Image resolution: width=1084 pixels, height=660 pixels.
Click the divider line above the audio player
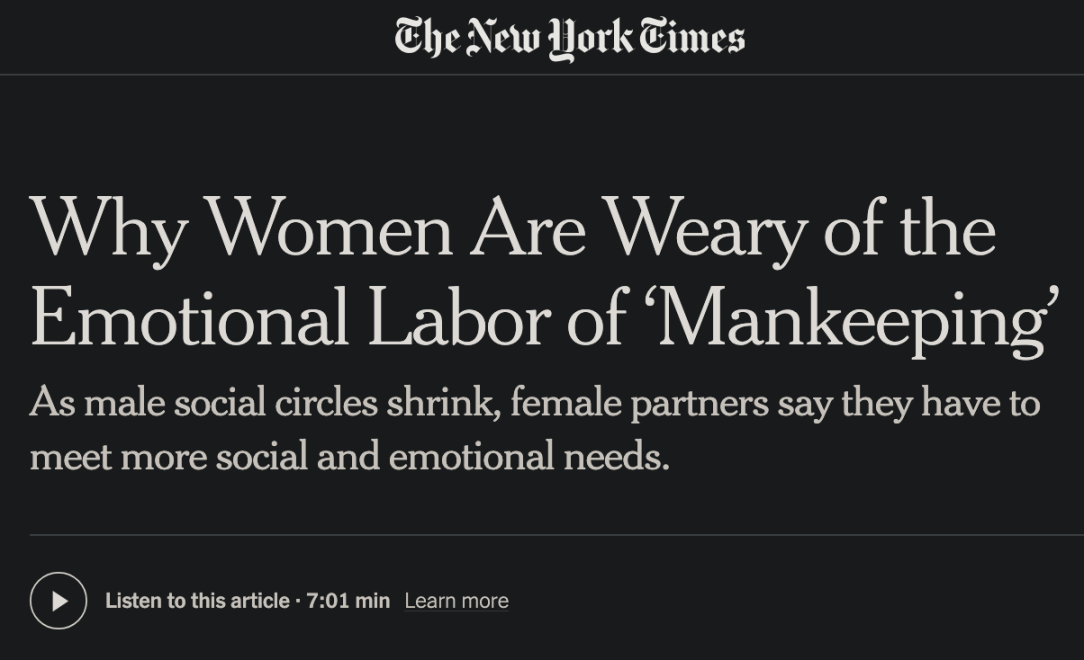(557, 535)
